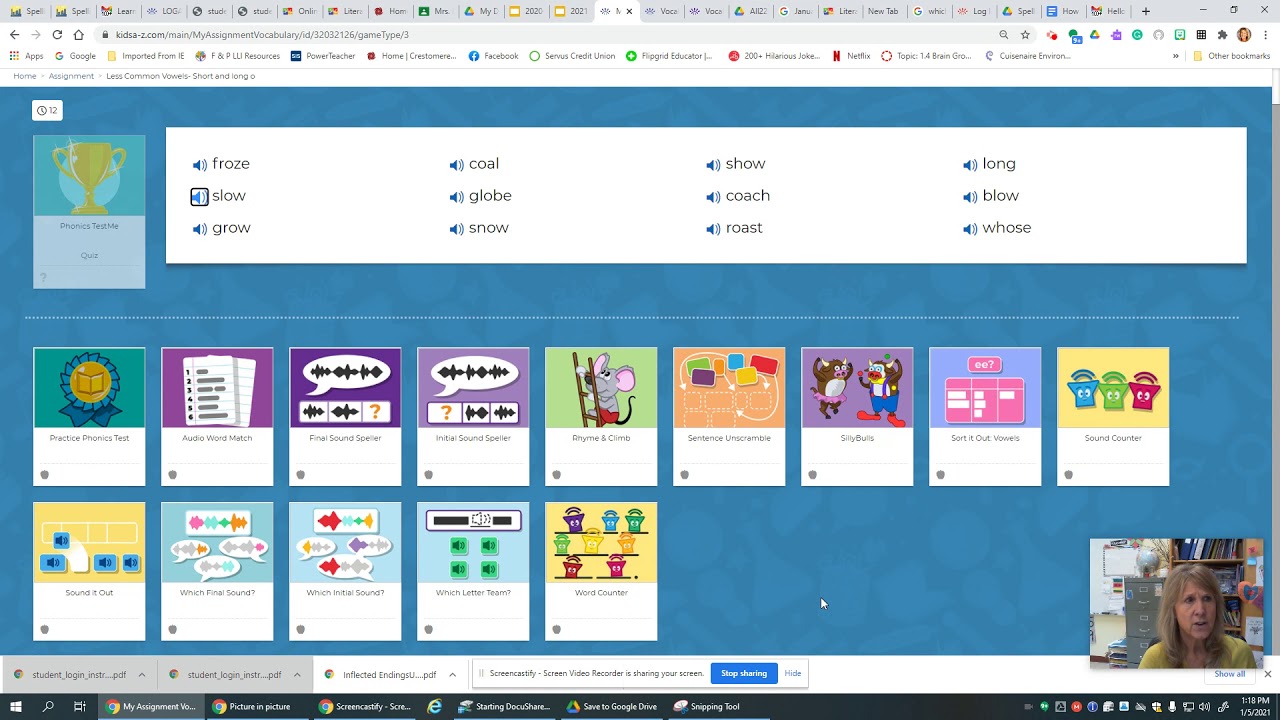Go to Home in the breadcrumb

(25, 76)
